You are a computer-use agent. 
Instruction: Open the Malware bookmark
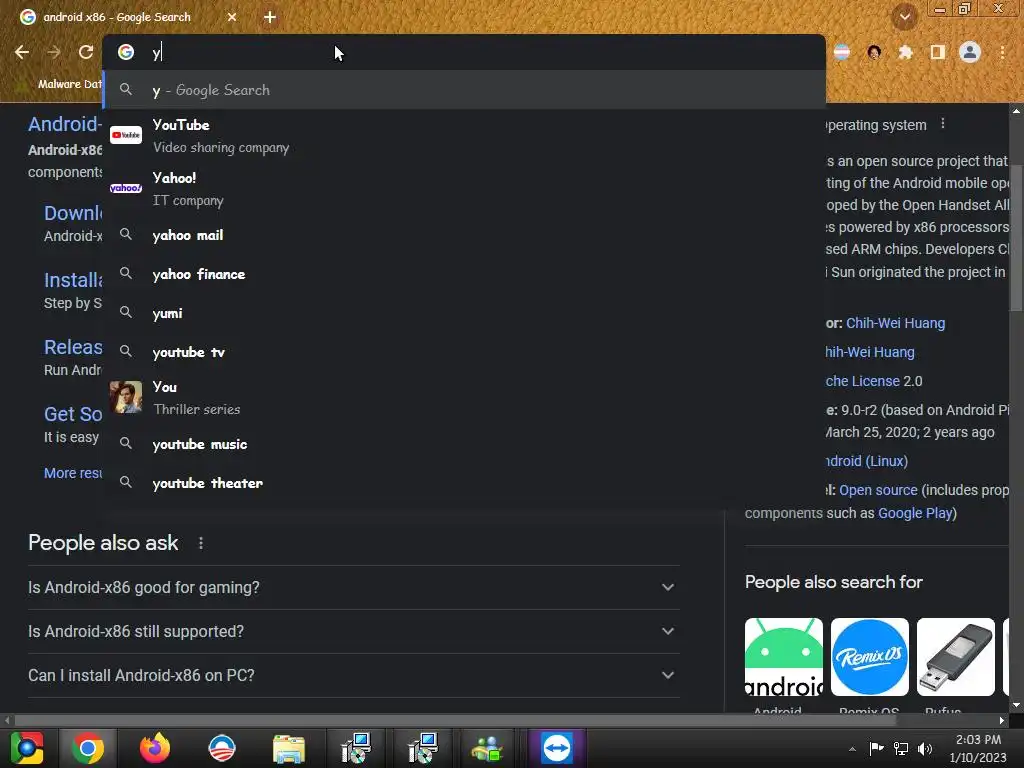(62, 84)
